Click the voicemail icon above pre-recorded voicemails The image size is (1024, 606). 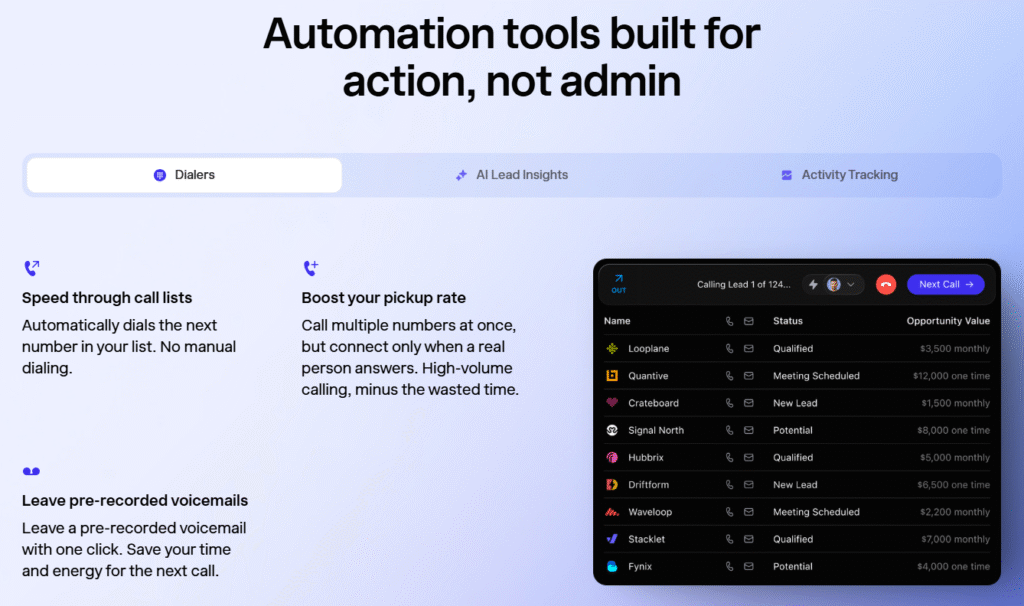[x=31, y=472]
